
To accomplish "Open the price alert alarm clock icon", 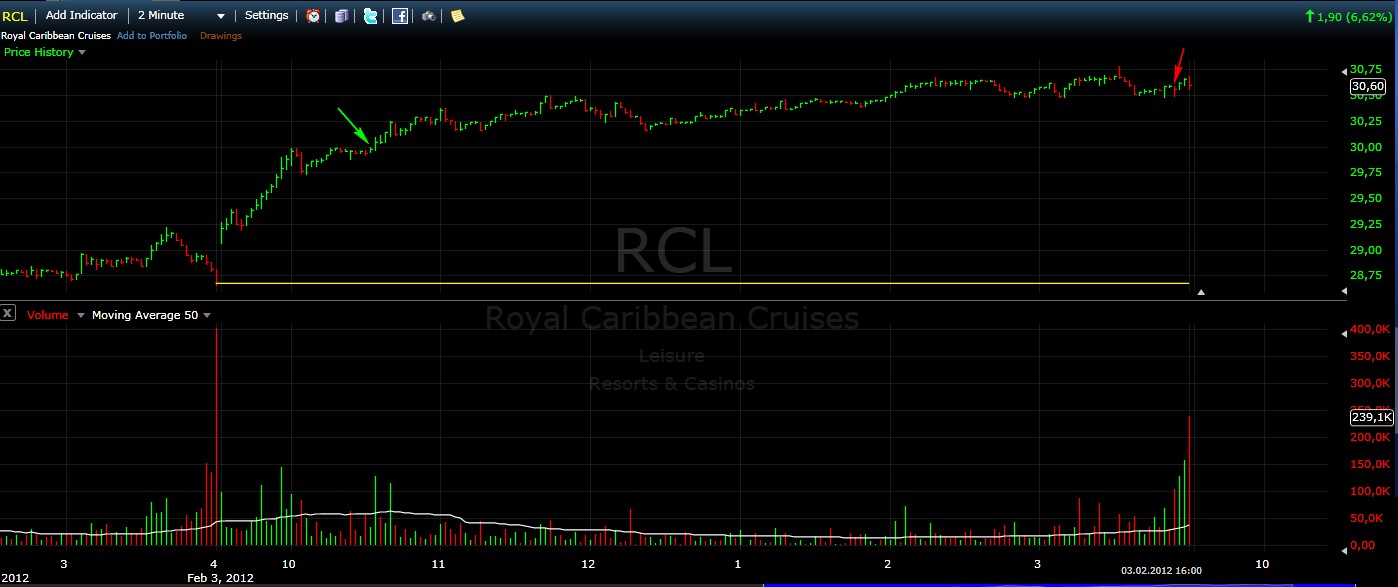I will pos(313,16).
